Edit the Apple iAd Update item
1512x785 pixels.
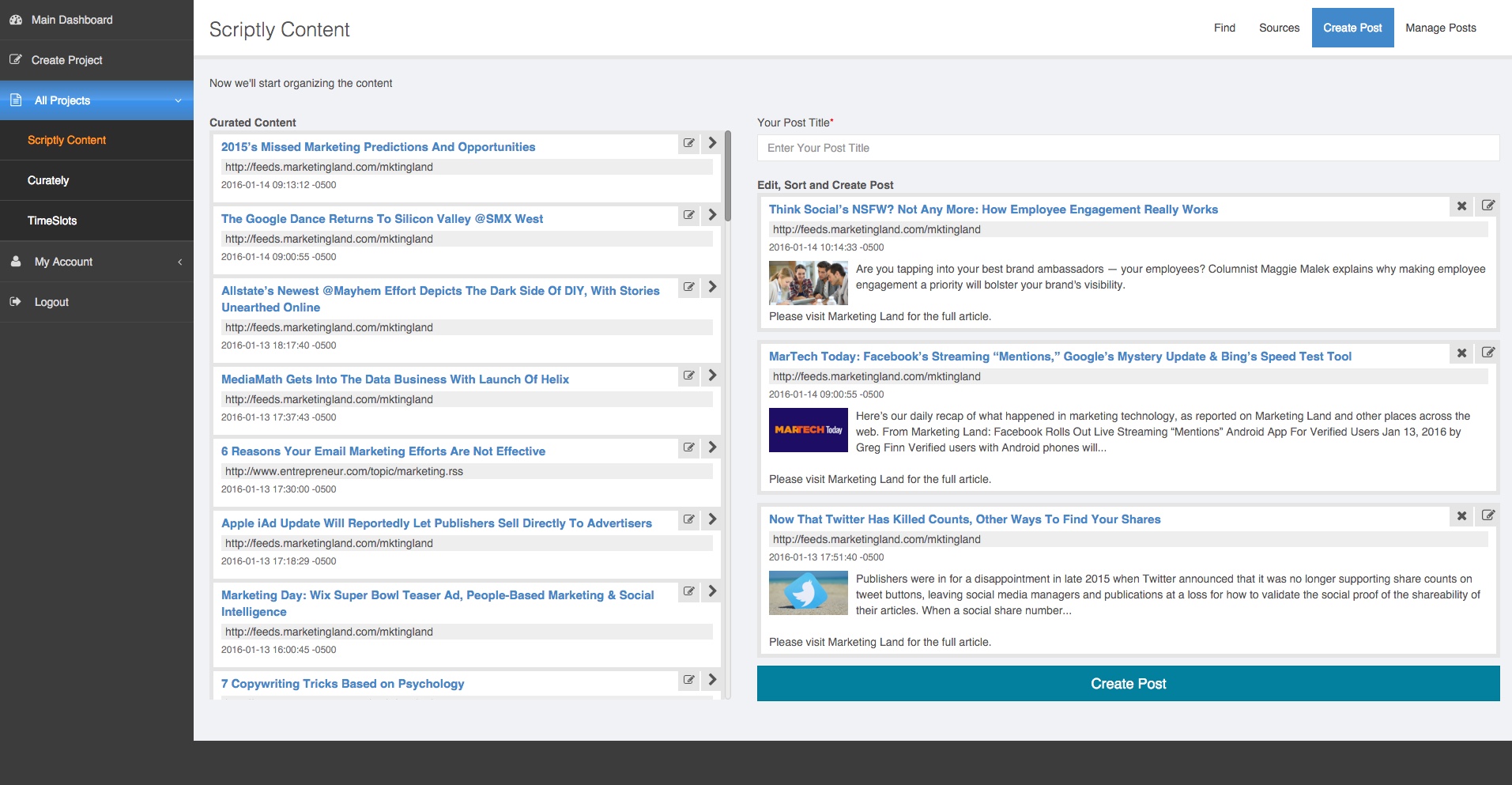click(689, 519)
